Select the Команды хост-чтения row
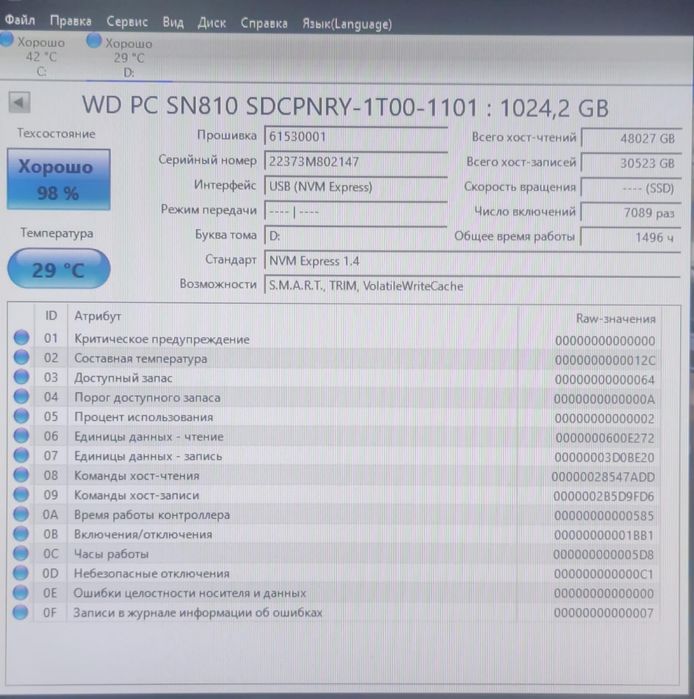Image resolution: width=694 pixels, height=699 pixels. click(x=335, y=476)
